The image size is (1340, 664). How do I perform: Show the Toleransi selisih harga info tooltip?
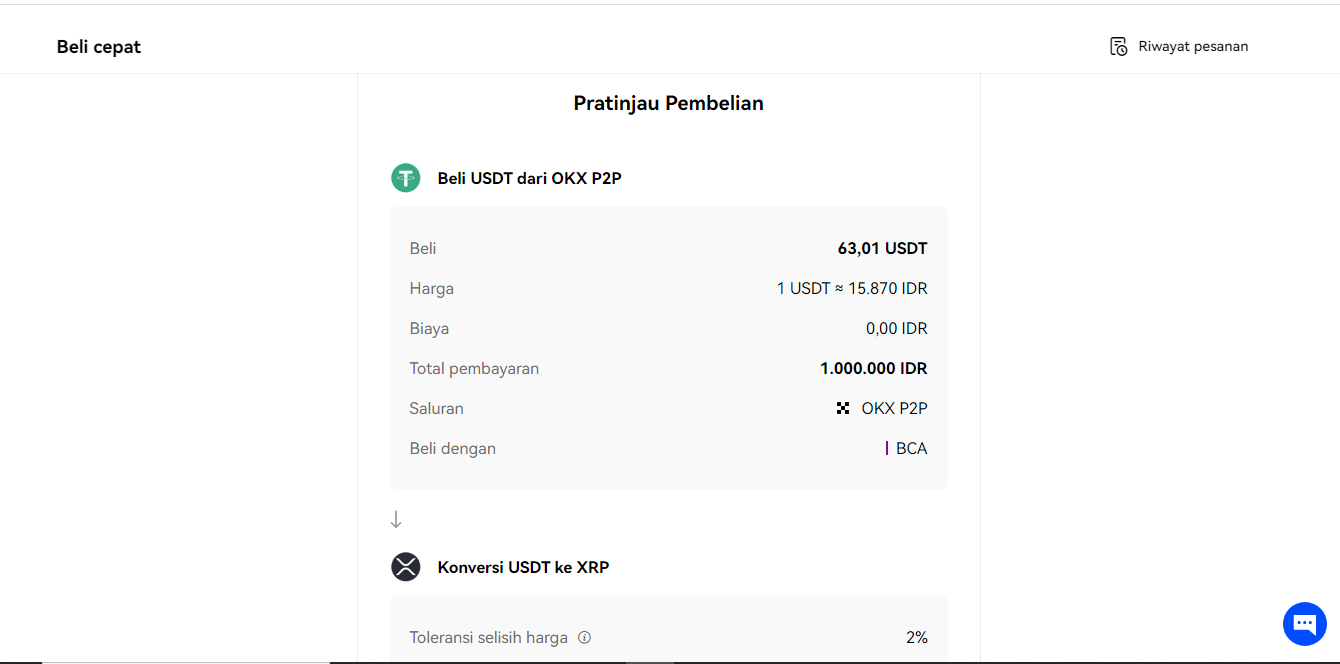coord(585,637)
